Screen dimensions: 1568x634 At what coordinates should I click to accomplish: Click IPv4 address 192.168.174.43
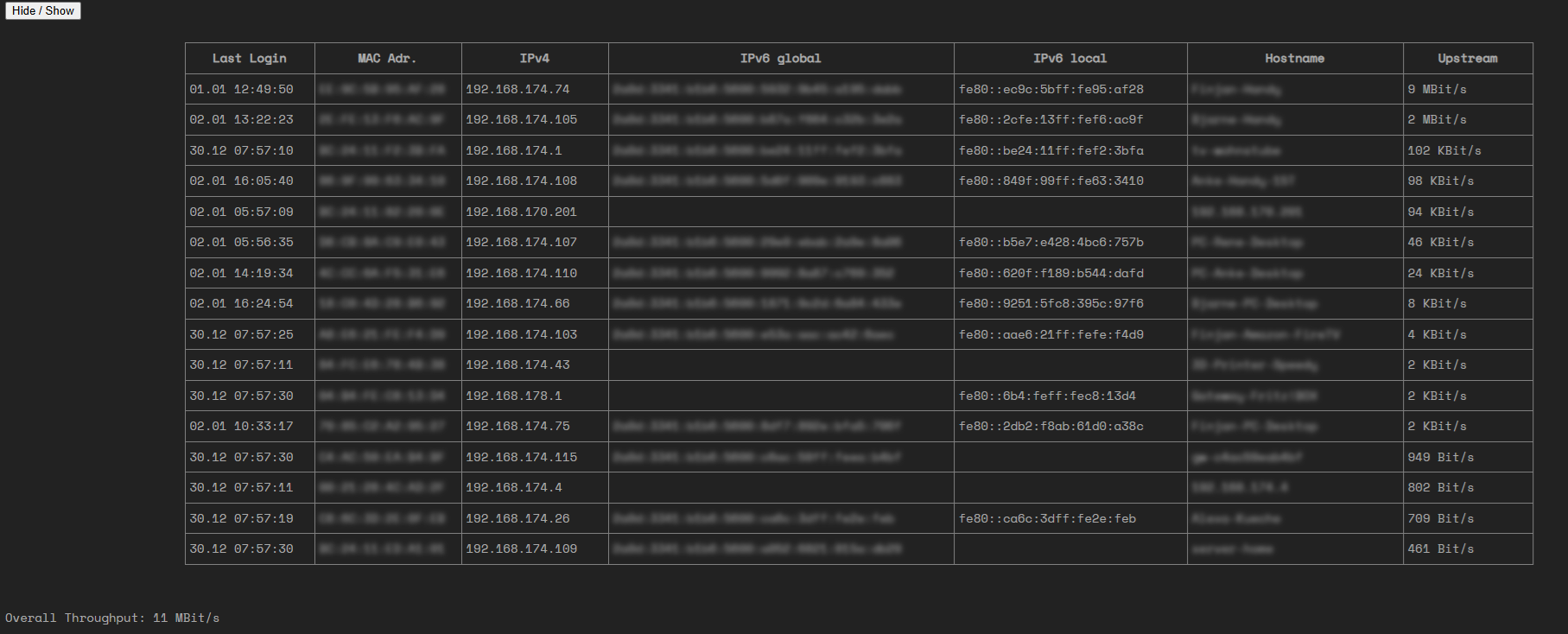(517, 365)
